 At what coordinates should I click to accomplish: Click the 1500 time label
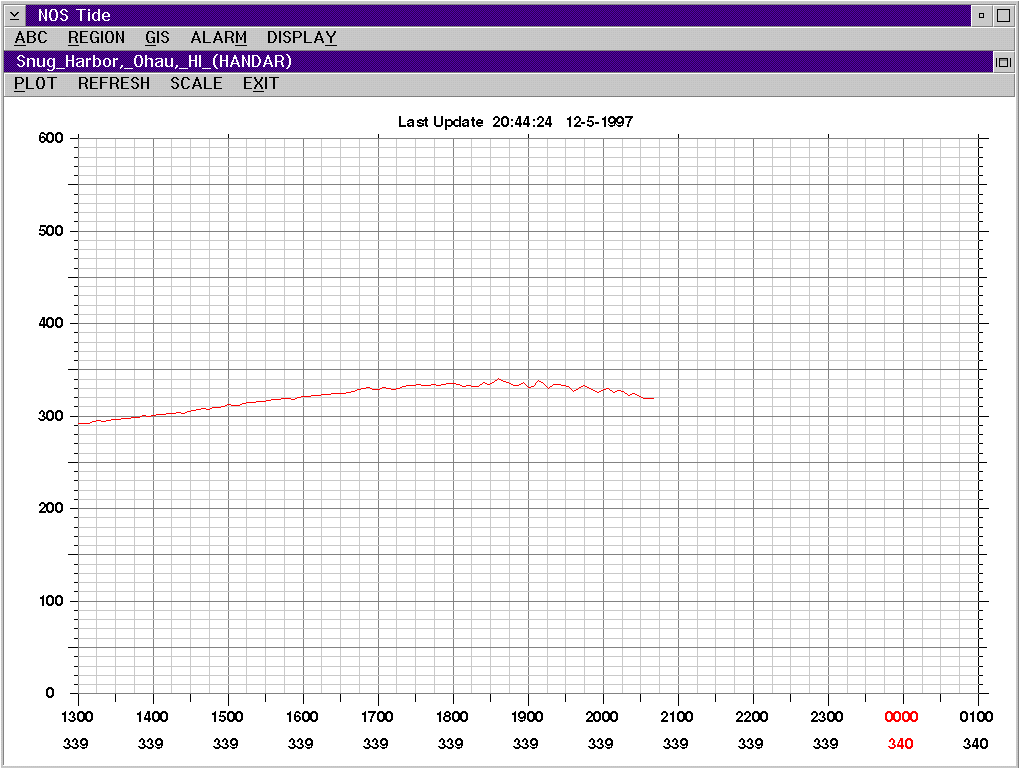click(x=227, y=717)
